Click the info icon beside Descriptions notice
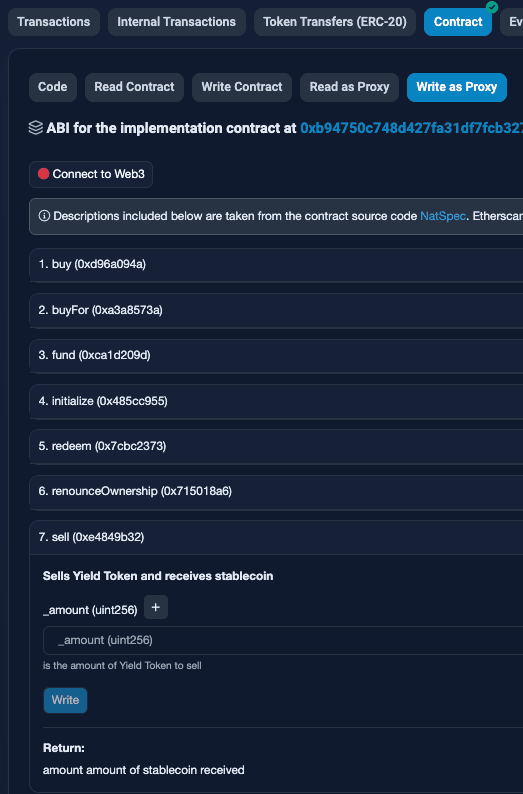523x794 pixels. pyautogui.click(x=44, y=216)
